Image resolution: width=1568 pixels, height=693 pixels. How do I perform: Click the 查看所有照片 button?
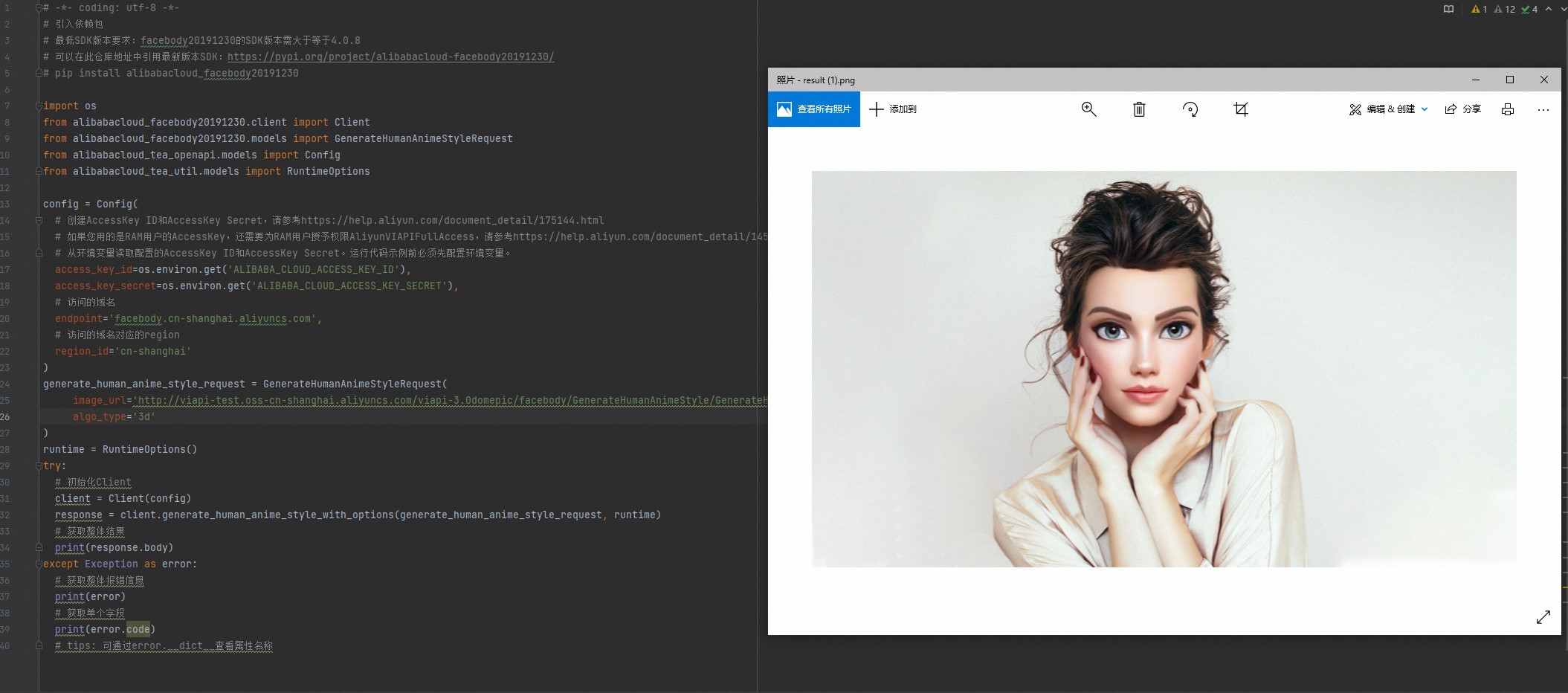pyautogui.click(x=814, y=109)
